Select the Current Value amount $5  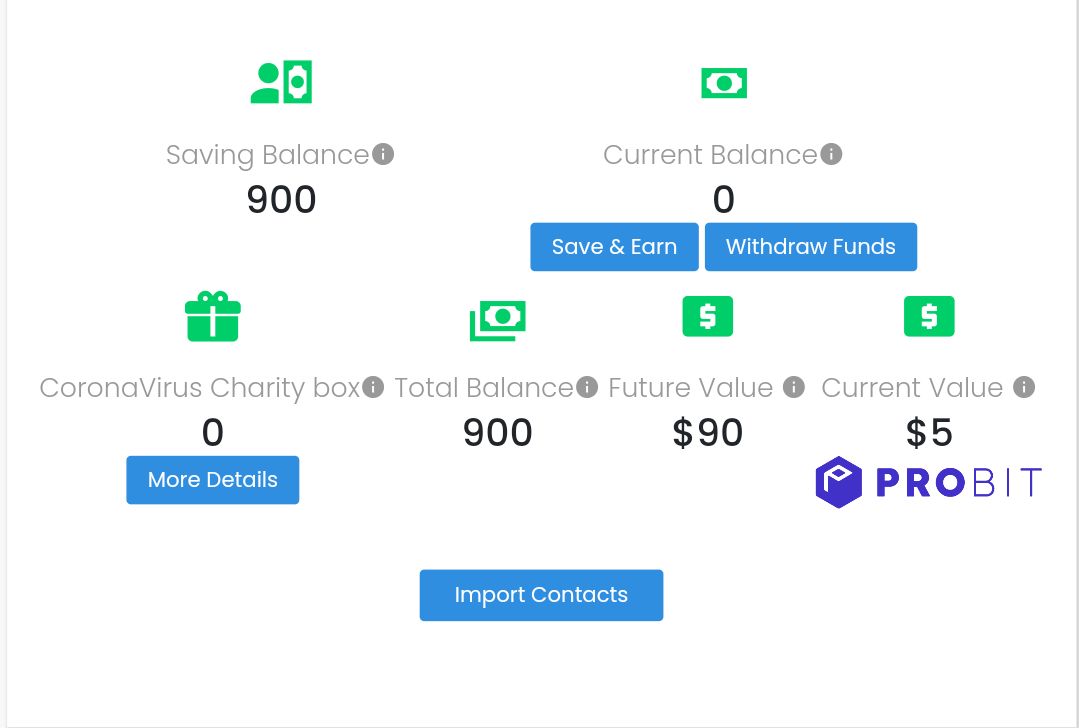[929, 433]
